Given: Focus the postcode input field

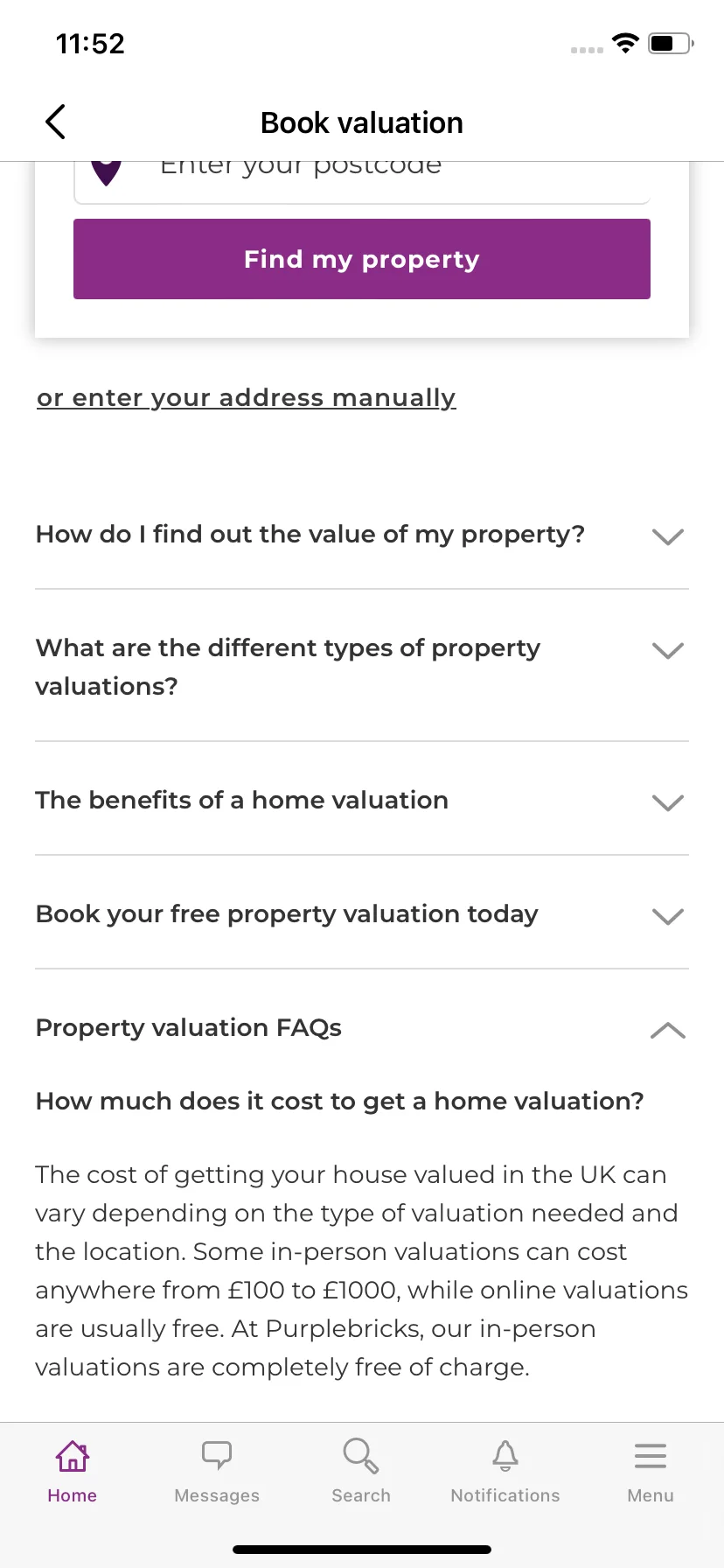Looking at the screenshot, I should [362, 182].
